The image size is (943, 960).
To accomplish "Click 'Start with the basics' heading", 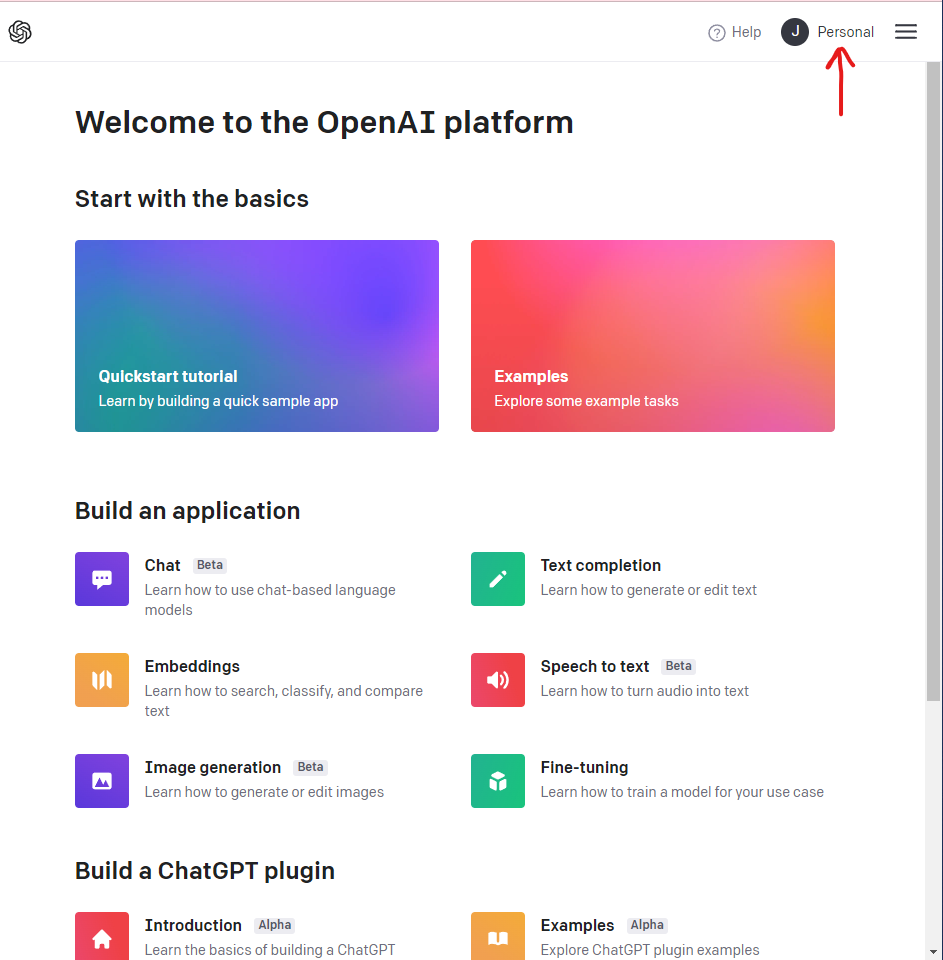I will (x=192, y=199).
